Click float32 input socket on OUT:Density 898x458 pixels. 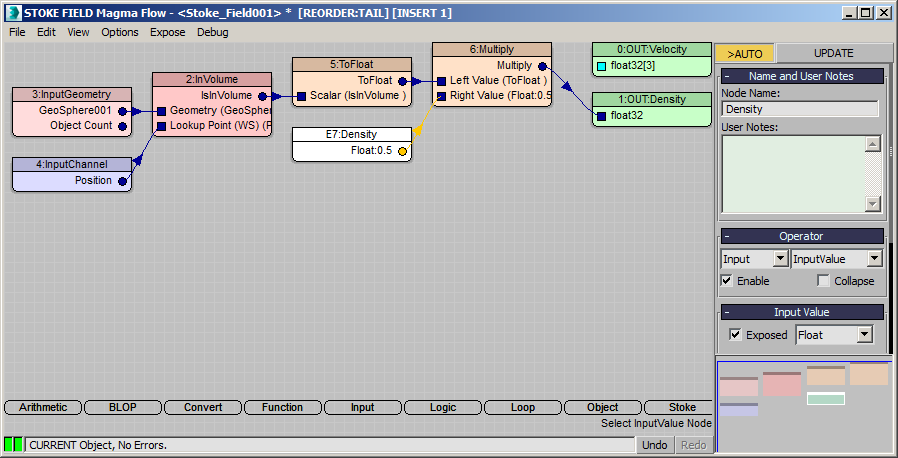click(x=601, y=116)
